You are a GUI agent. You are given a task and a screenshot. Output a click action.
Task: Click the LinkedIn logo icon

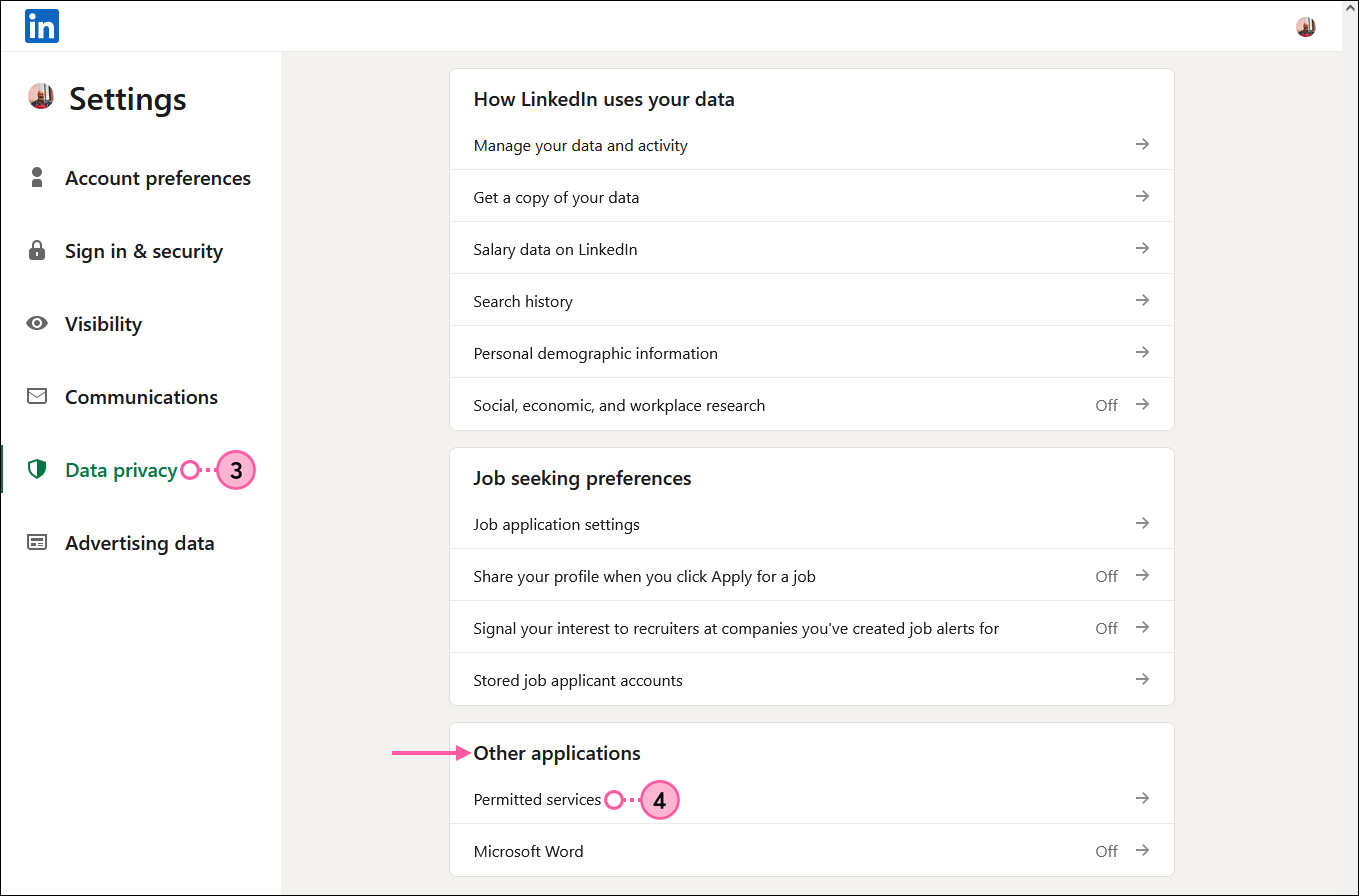click(x=42, y=26)
